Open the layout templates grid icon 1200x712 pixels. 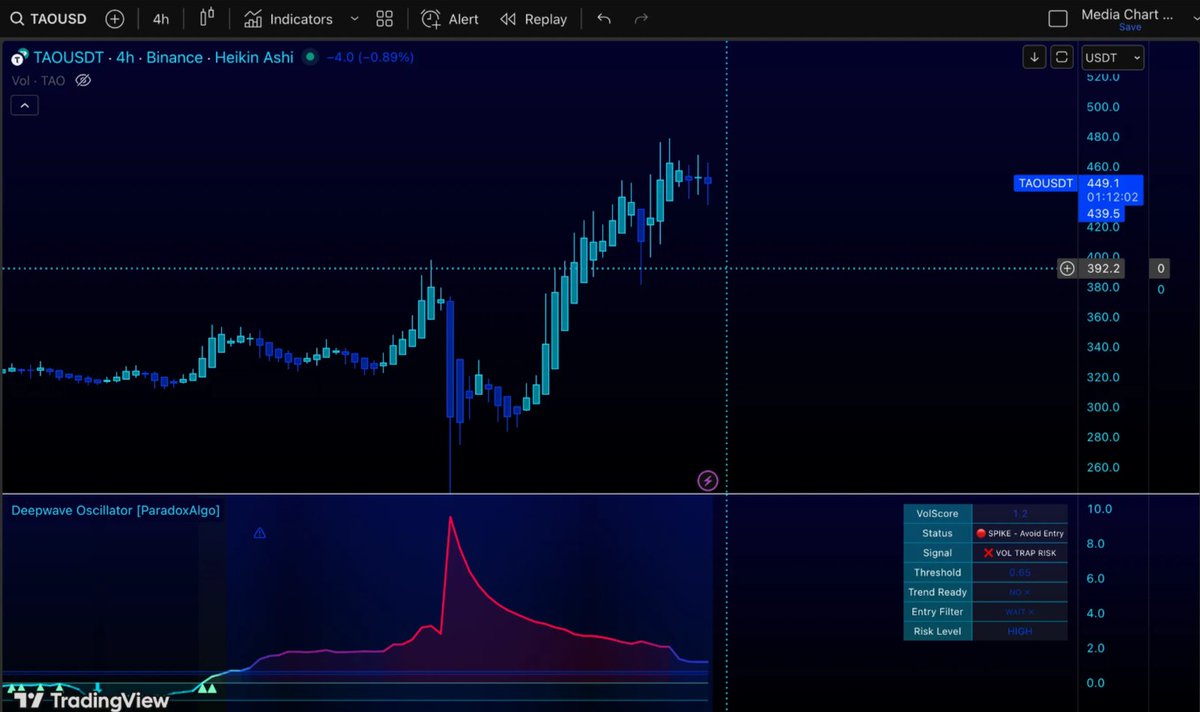384,19
